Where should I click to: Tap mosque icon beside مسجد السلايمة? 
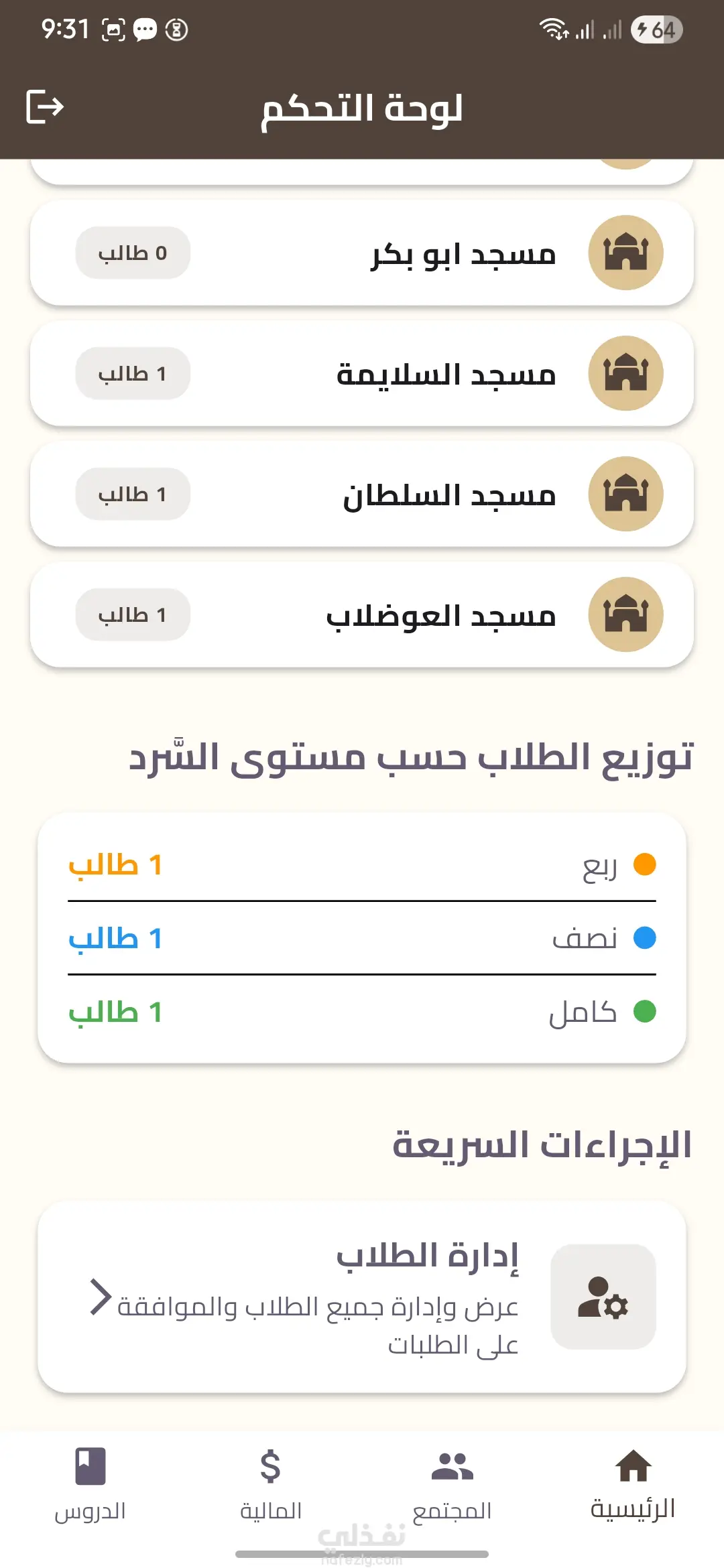coord(625,373)
